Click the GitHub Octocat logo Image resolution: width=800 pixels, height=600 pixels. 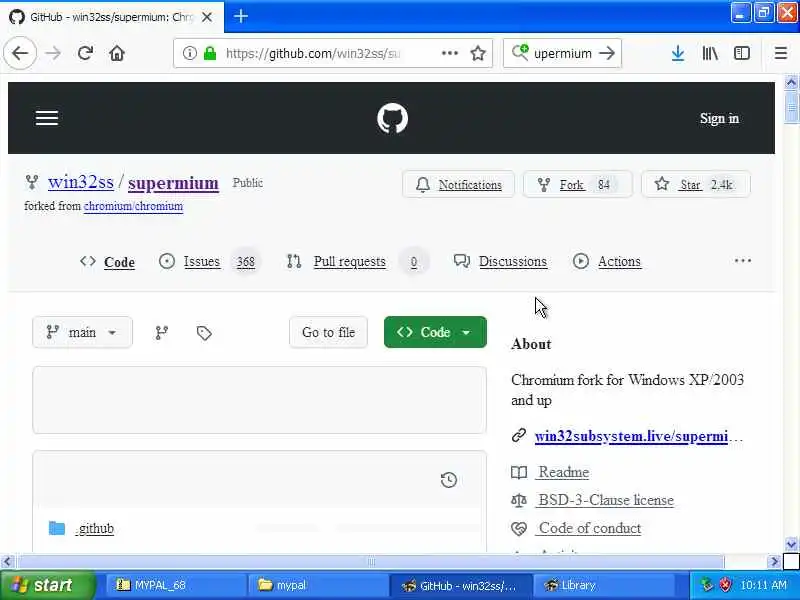(x=392, y=118)
